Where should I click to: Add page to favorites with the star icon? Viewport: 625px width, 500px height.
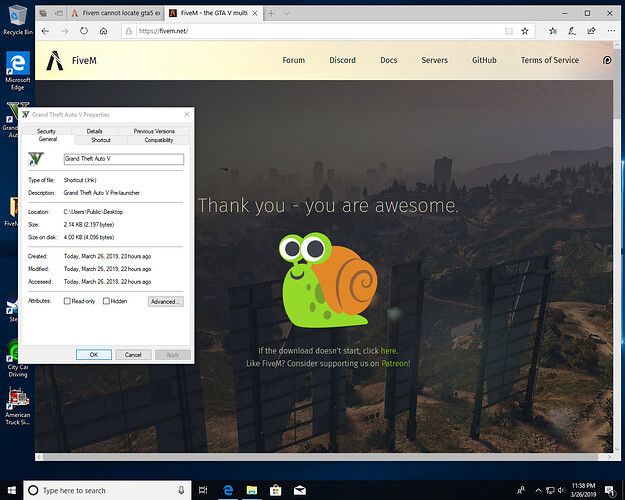(525, 31)
